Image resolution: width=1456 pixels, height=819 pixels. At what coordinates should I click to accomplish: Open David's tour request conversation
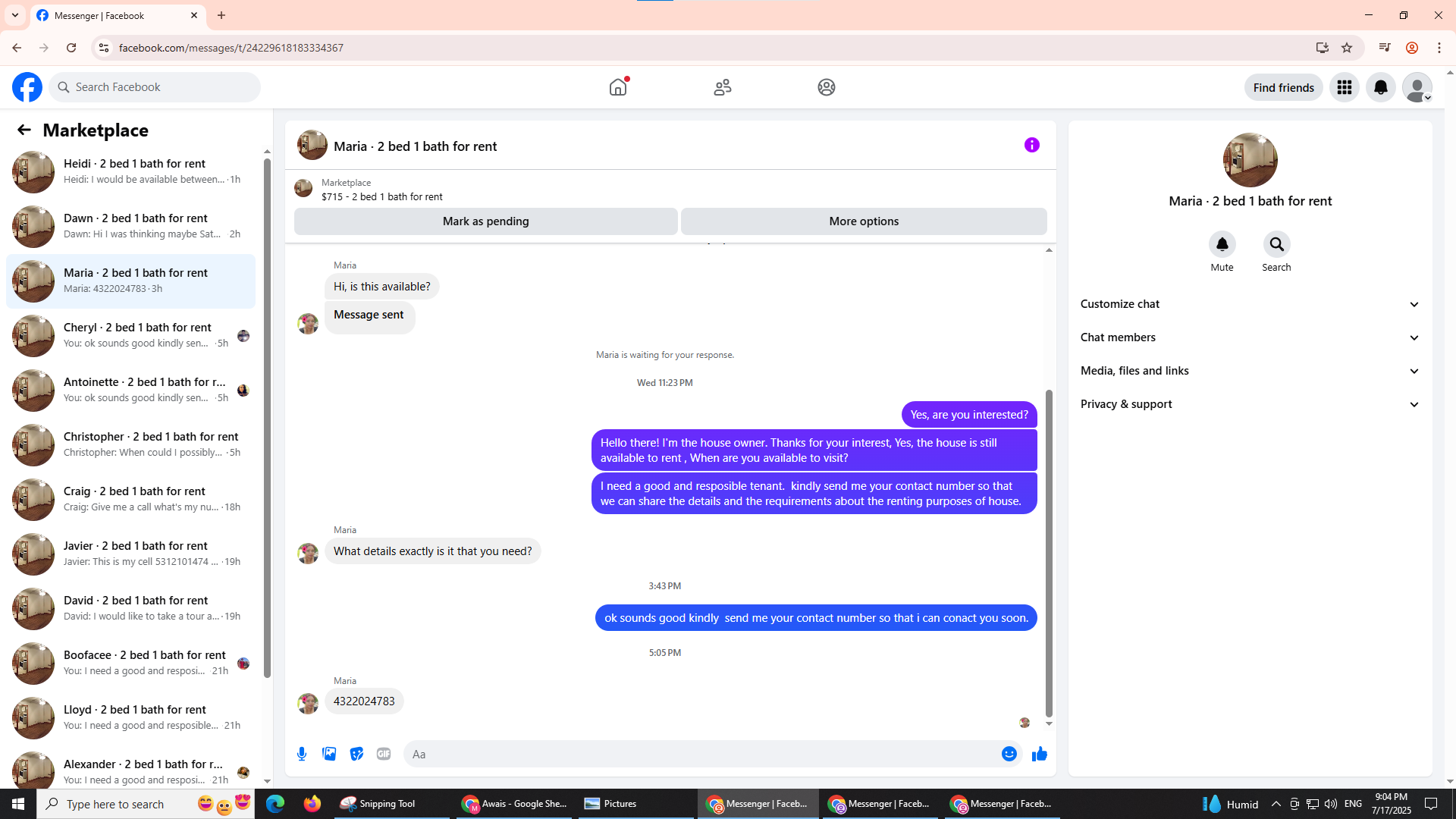coord(130,608)
